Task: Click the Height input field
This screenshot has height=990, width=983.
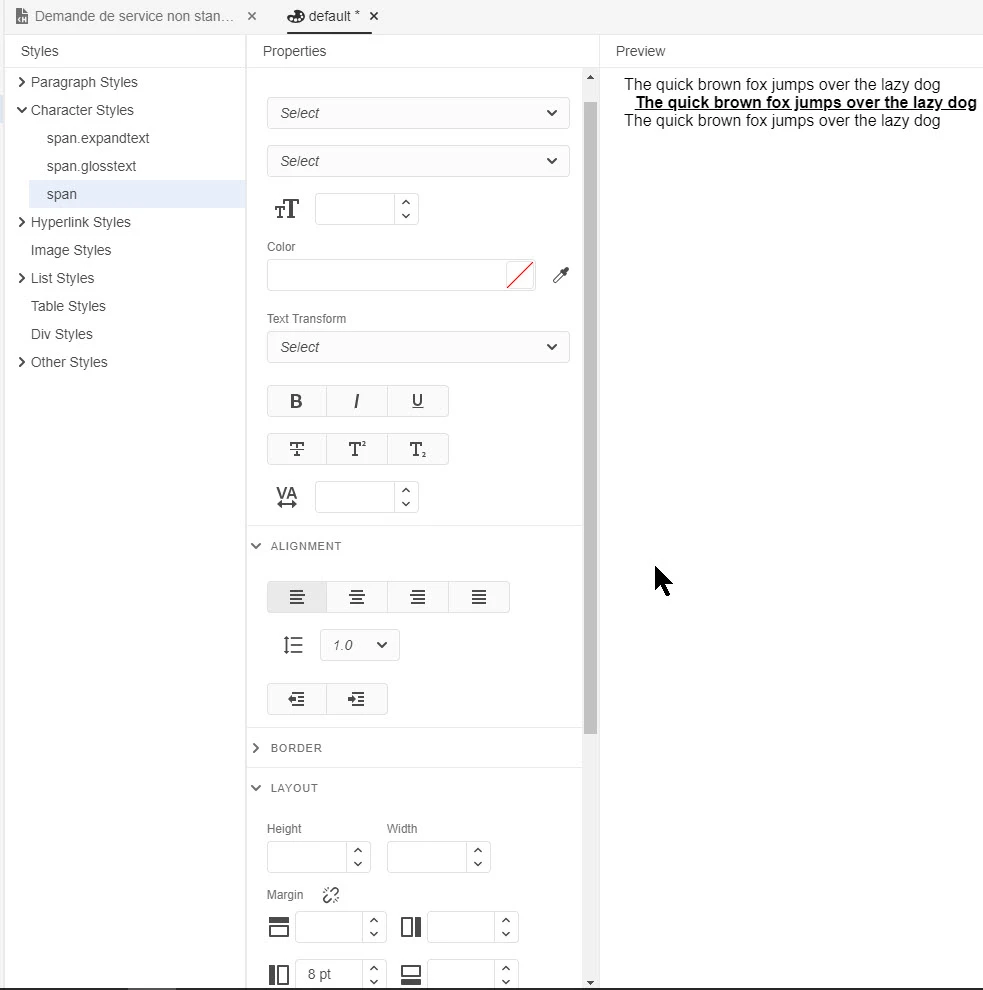Action: point(307,857)
